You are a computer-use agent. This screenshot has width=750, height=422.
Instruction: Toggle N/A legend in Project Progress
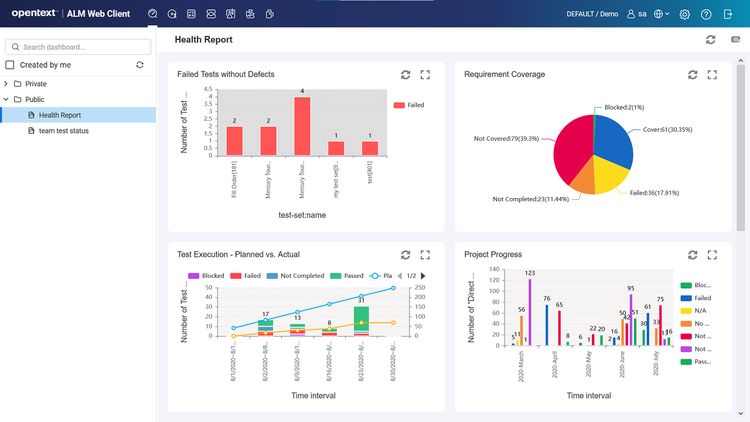point(693,311)
